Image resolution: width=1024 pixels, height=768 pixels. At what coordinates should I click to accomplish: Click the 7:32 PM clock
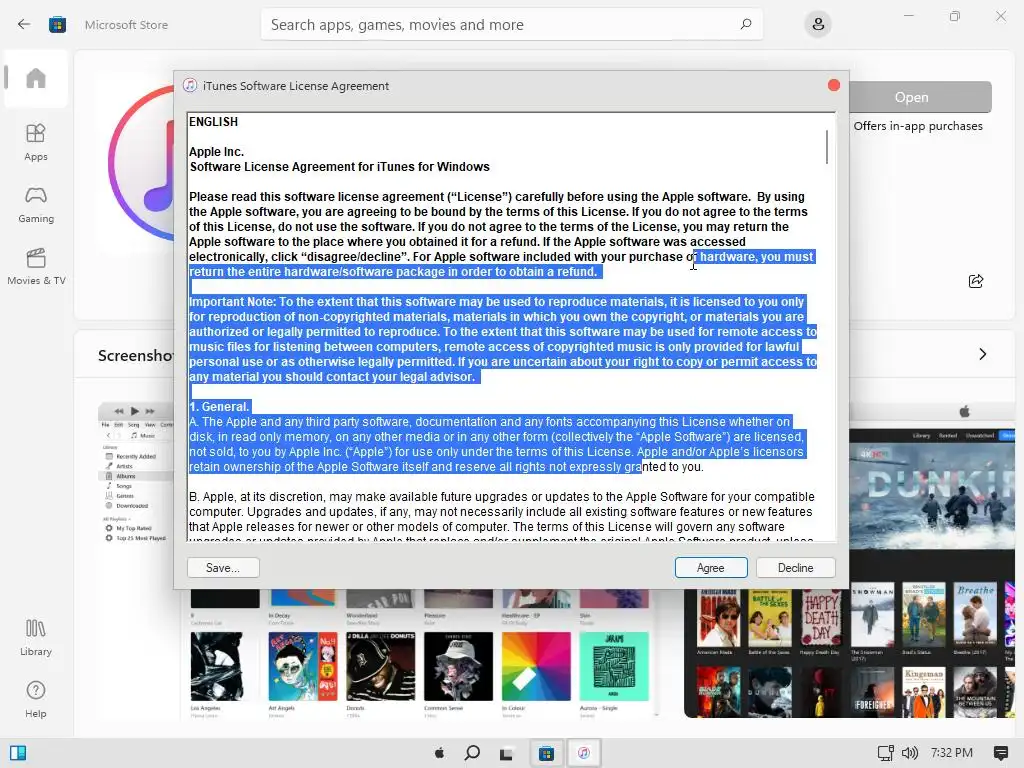[952, 753]
